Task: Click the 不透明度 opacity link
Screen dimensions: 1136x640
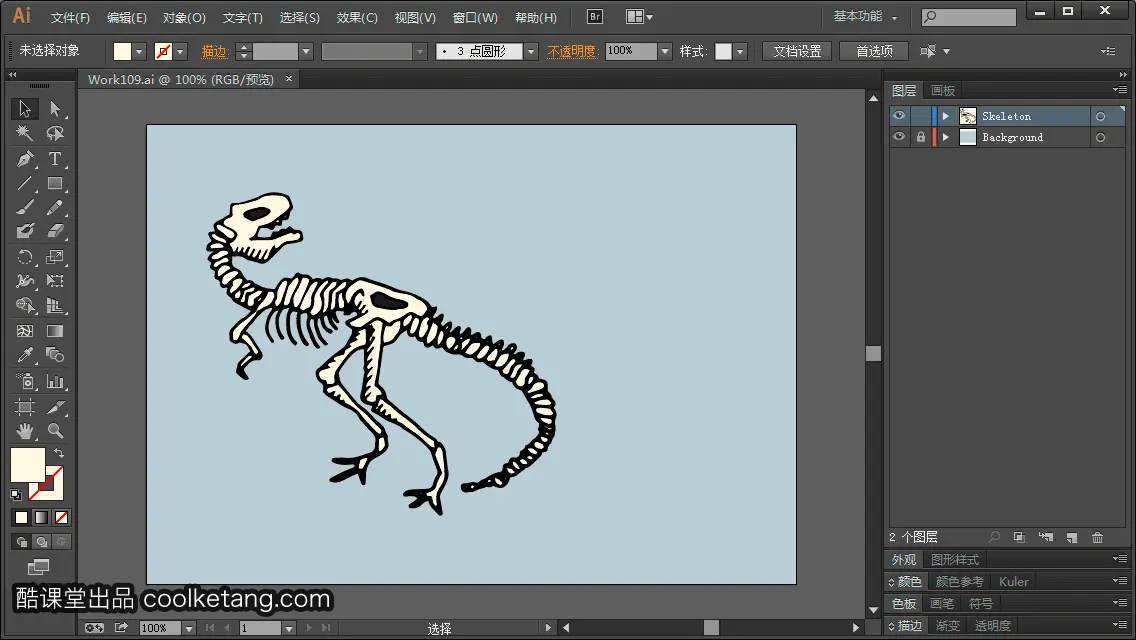Action: tap(572, 51)
